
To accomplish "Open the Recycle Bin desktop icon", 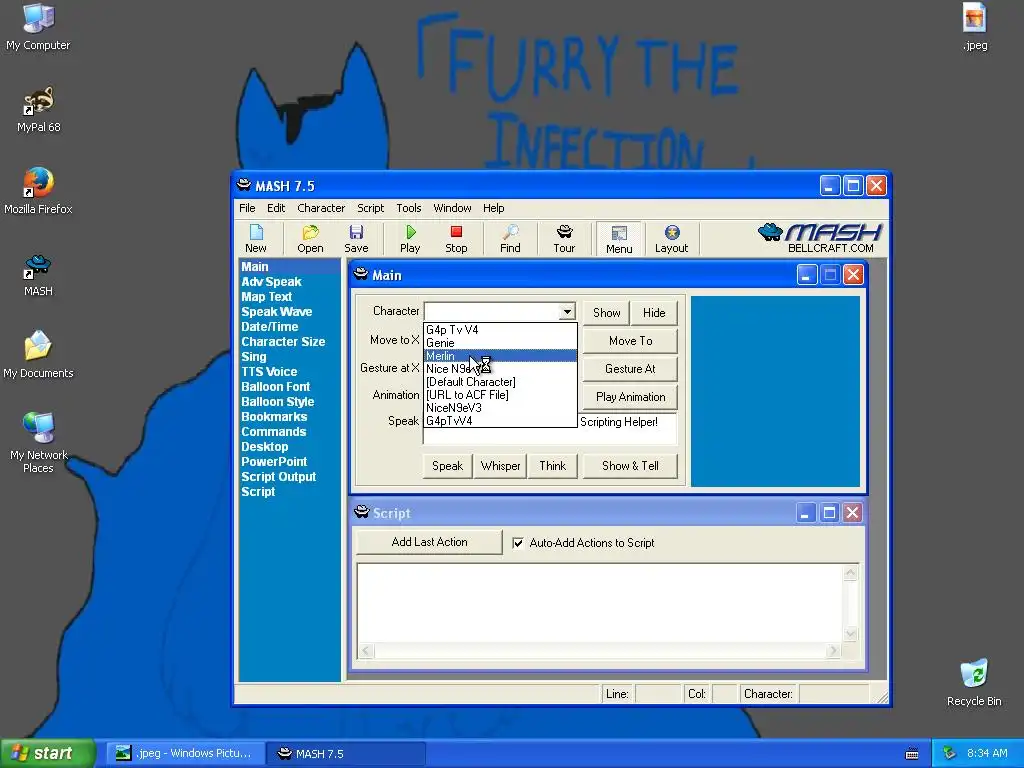I will [x=974, y=683].
